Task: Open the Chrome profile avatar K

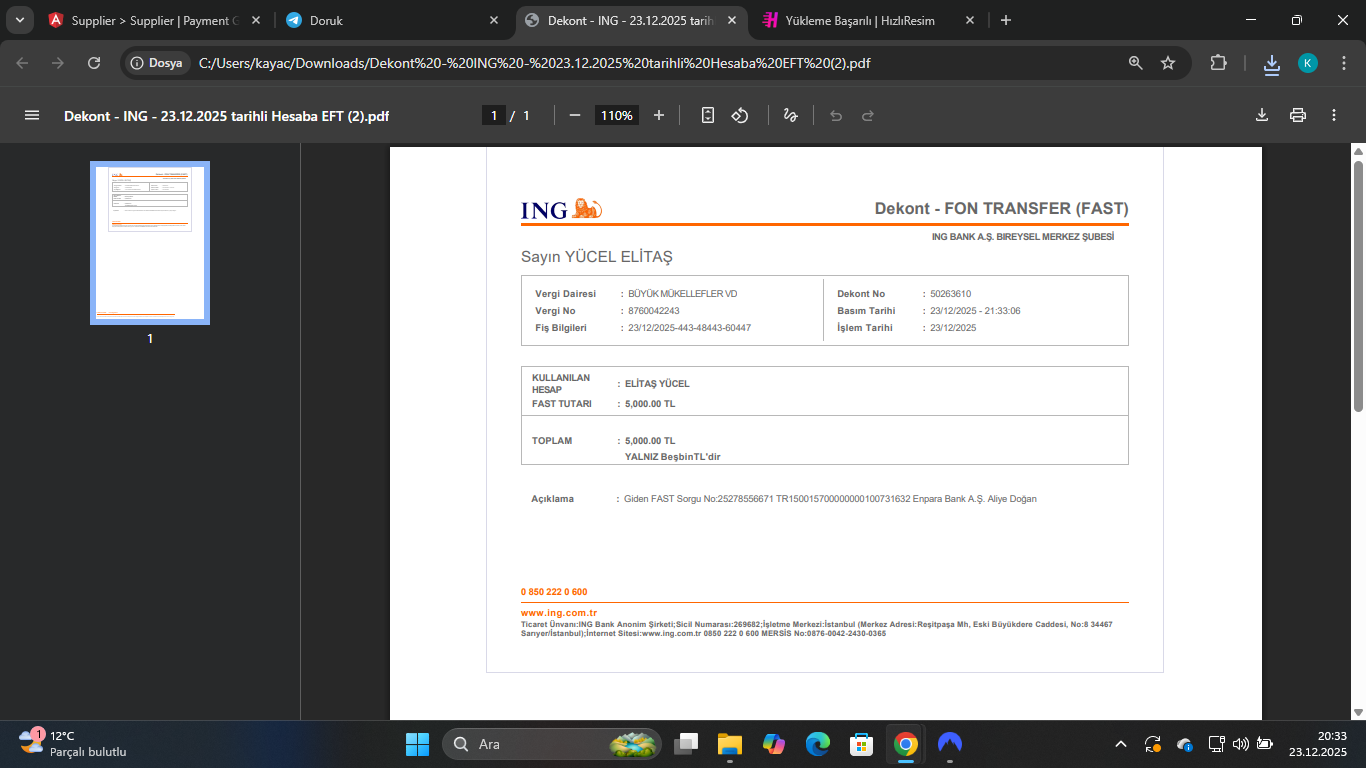Action: [1308, 63]
